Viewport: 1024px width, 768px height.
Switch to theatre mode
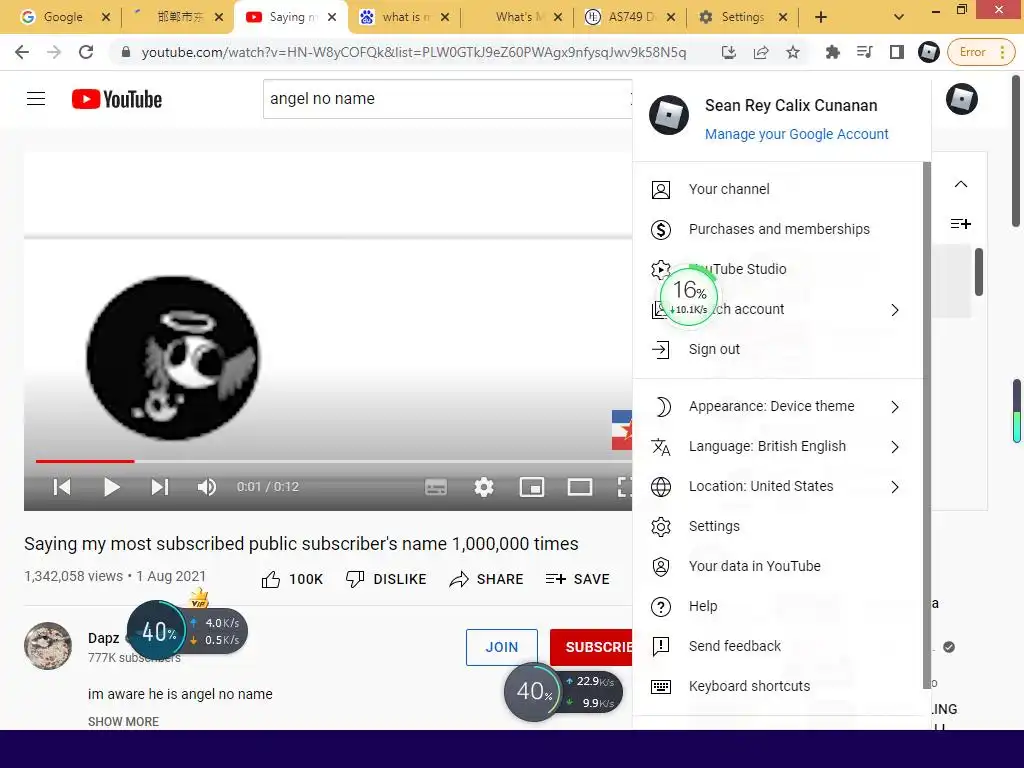tap(580, 487)
